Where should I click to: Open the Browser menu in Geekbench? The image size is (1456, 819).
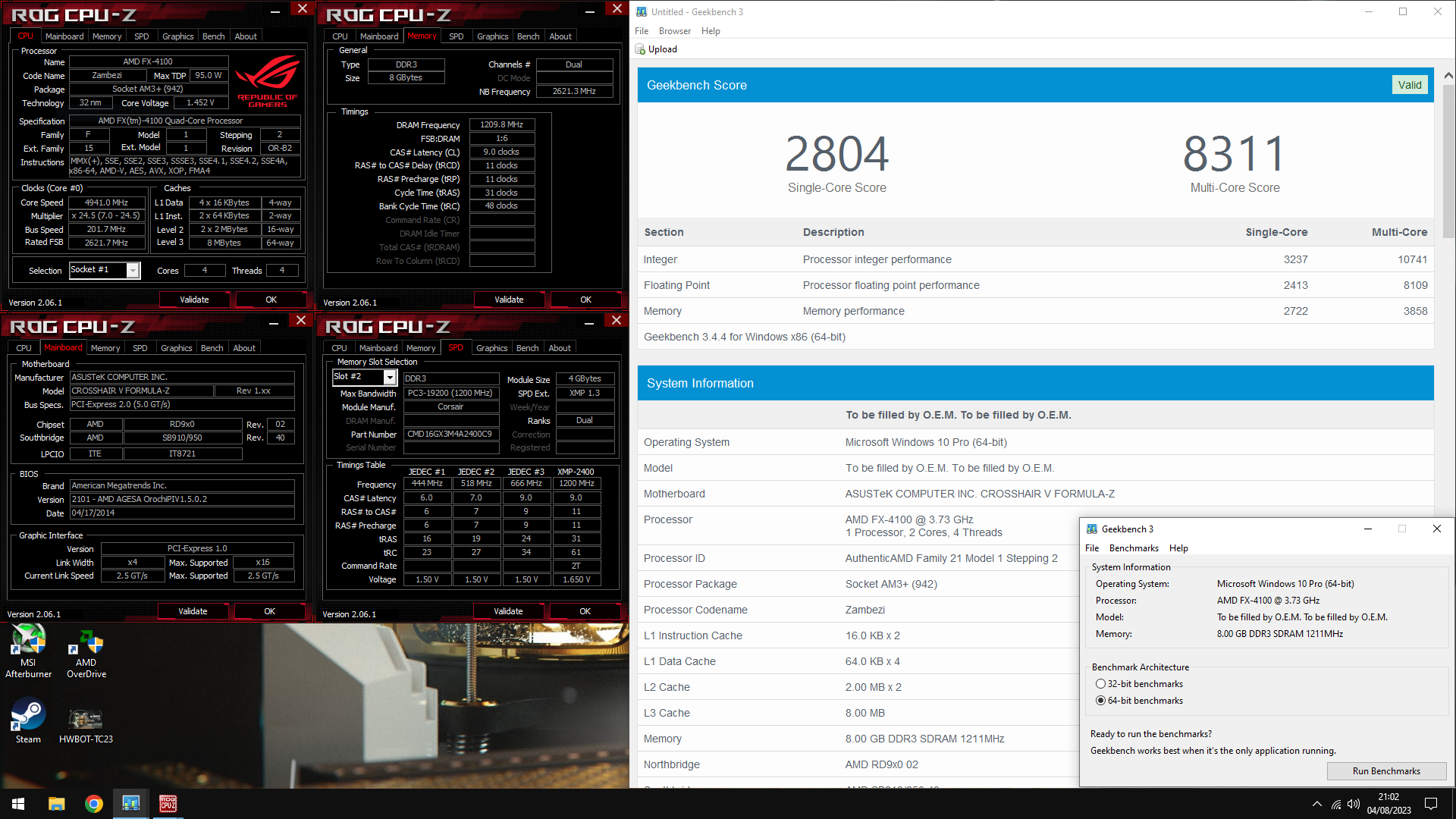[x=675, y=31]
